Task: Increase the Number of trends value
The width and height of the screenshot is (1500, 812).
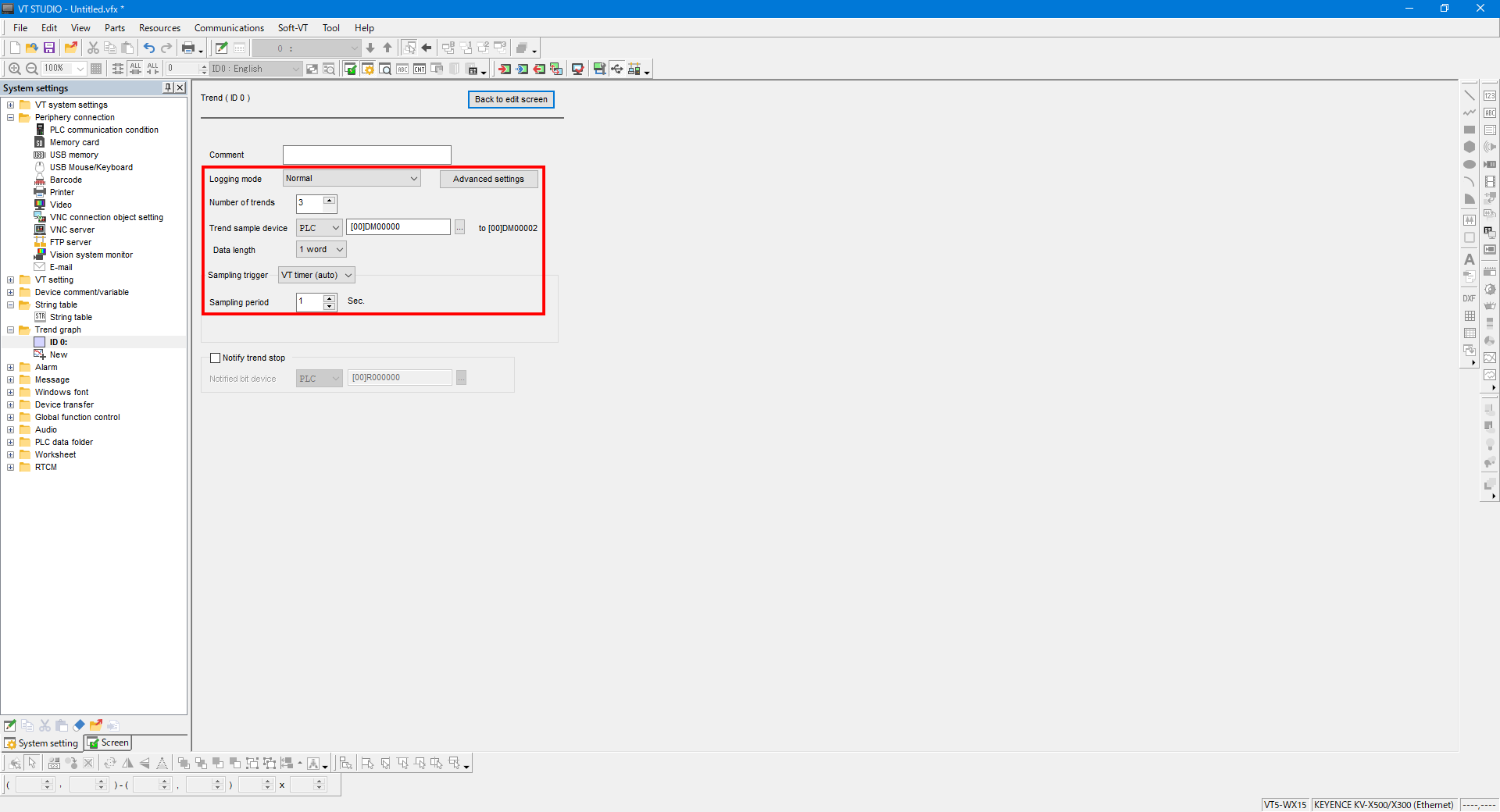Action: (330, 201)
